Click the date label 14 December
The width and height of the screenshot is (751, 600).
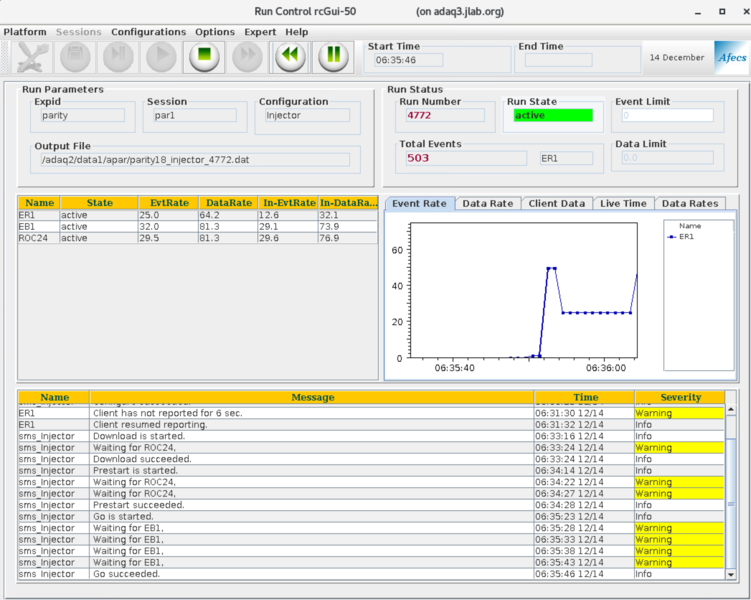[677, 57]
